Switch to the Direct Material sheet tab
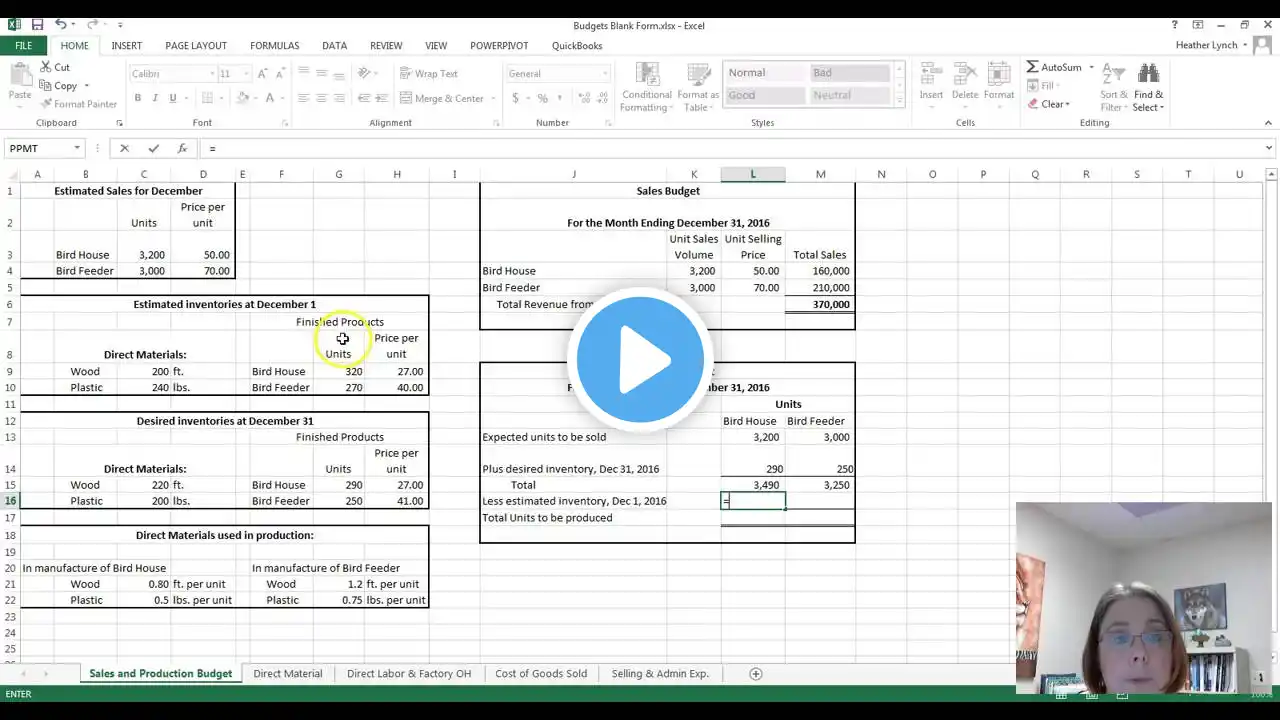The image size is (1280, 720). pos(288,673)
